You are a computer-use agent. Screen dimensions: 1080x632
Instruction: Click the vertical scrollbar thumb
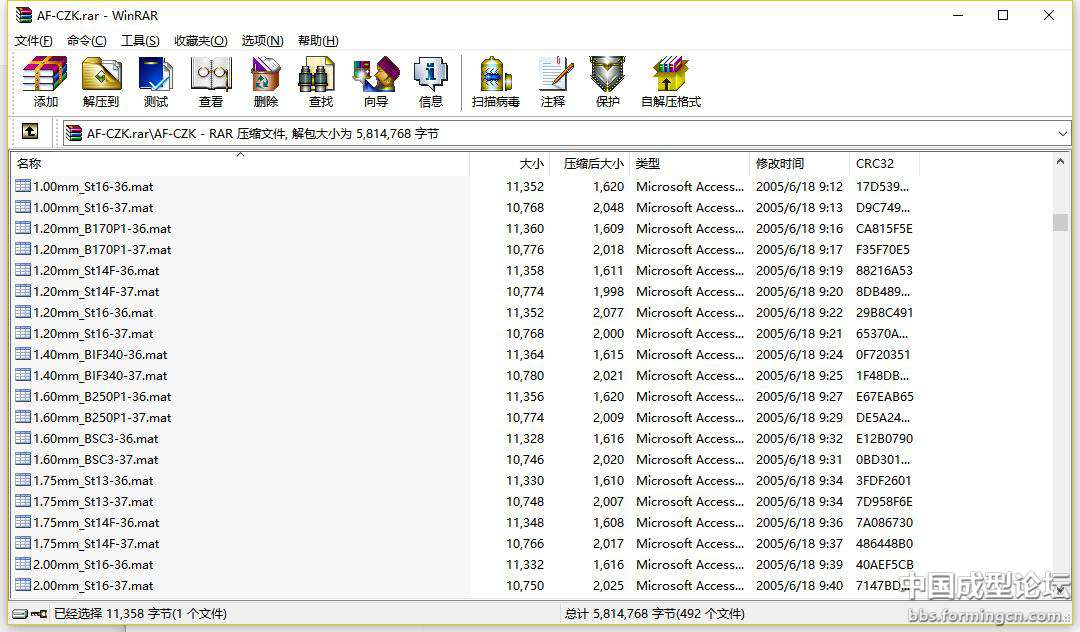coord(1060,222)
